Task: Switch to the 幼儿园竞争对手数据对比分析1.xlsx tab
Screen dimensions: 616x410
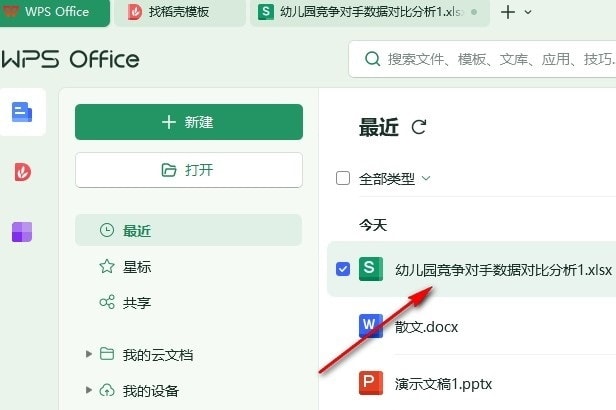Action: point(370,13)
